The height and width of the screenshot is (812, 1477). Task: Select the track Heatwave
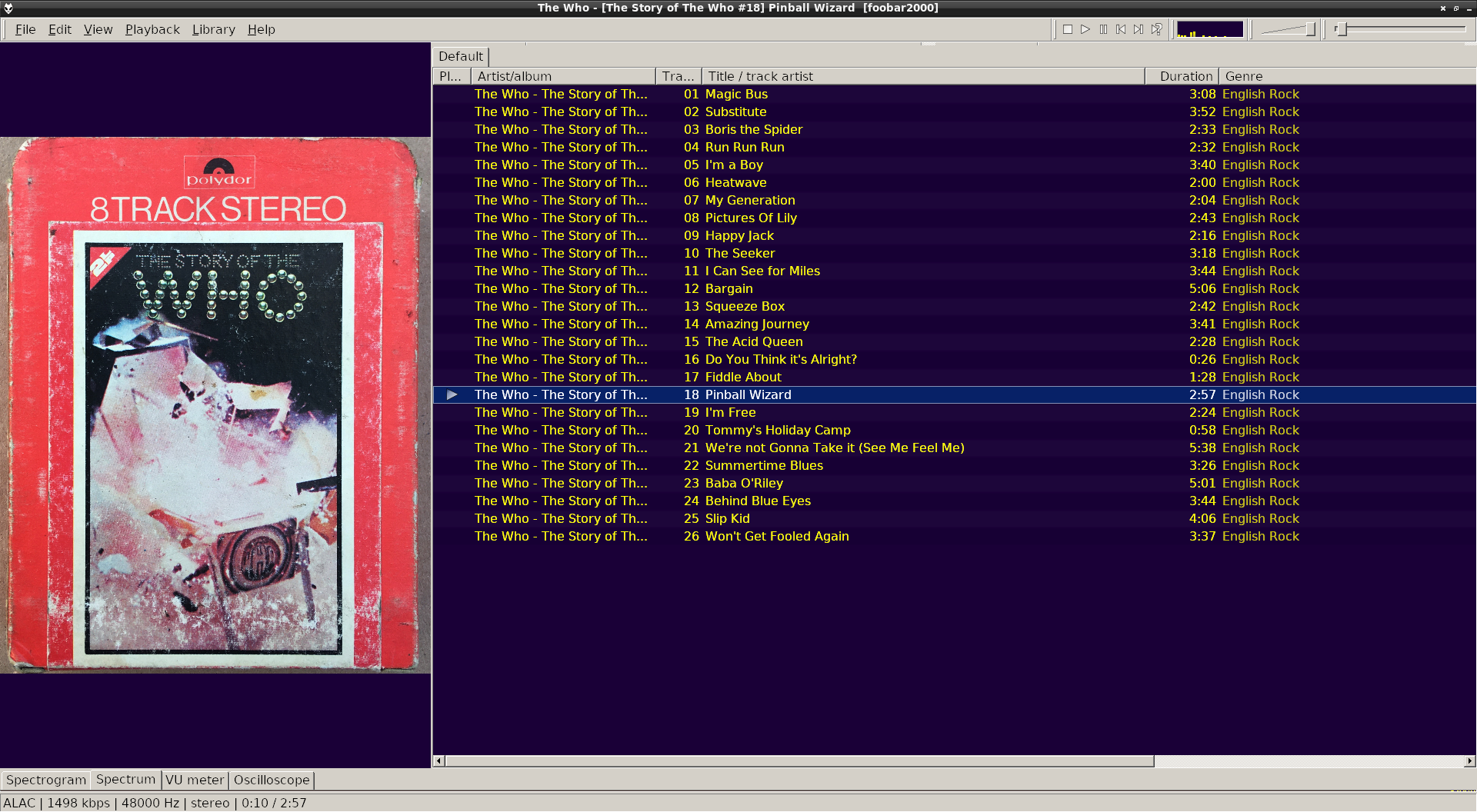[954, 182]
